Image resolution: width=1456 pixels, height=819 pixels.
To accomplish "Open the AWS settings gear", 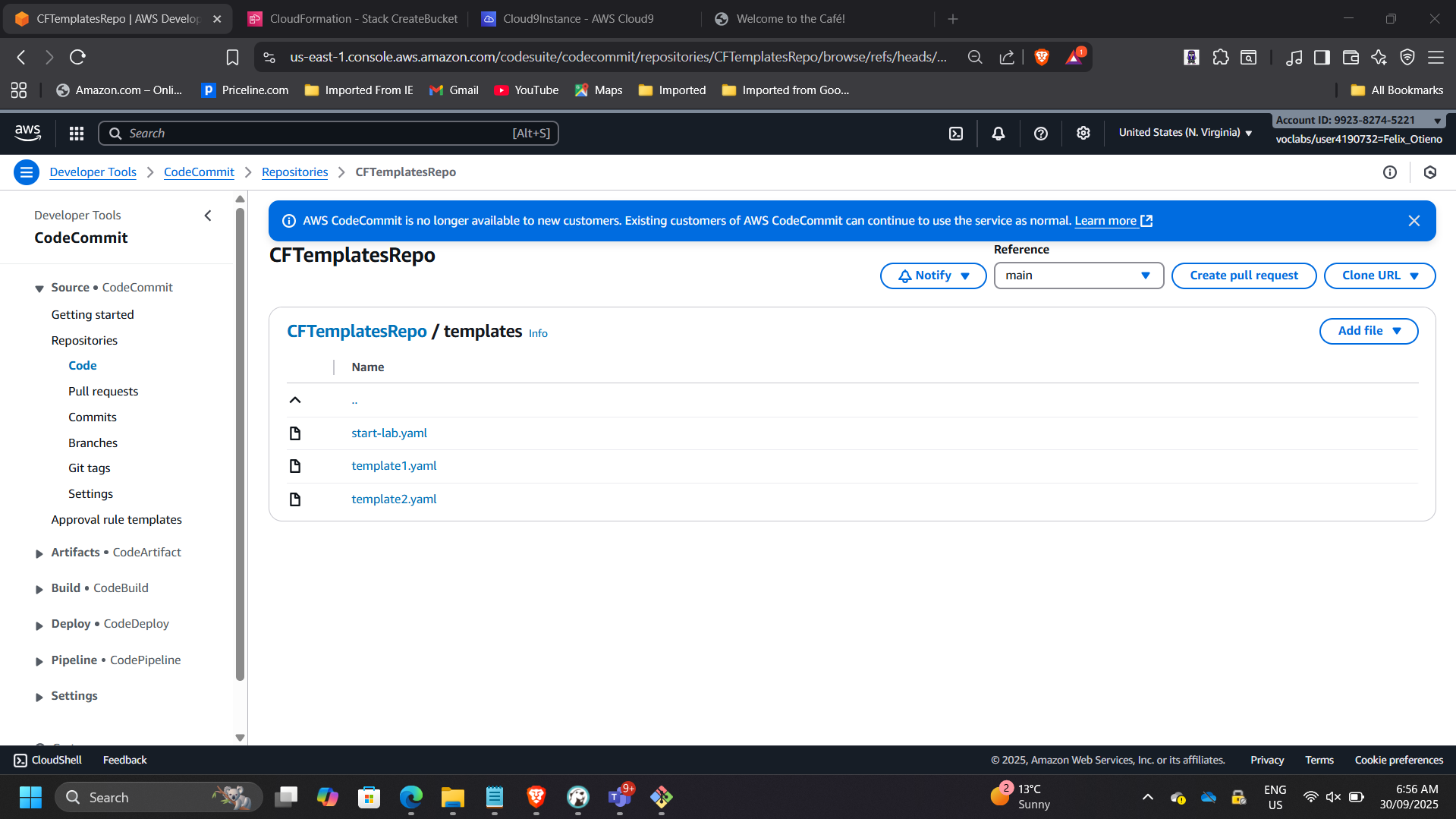I will point(1083,132).
